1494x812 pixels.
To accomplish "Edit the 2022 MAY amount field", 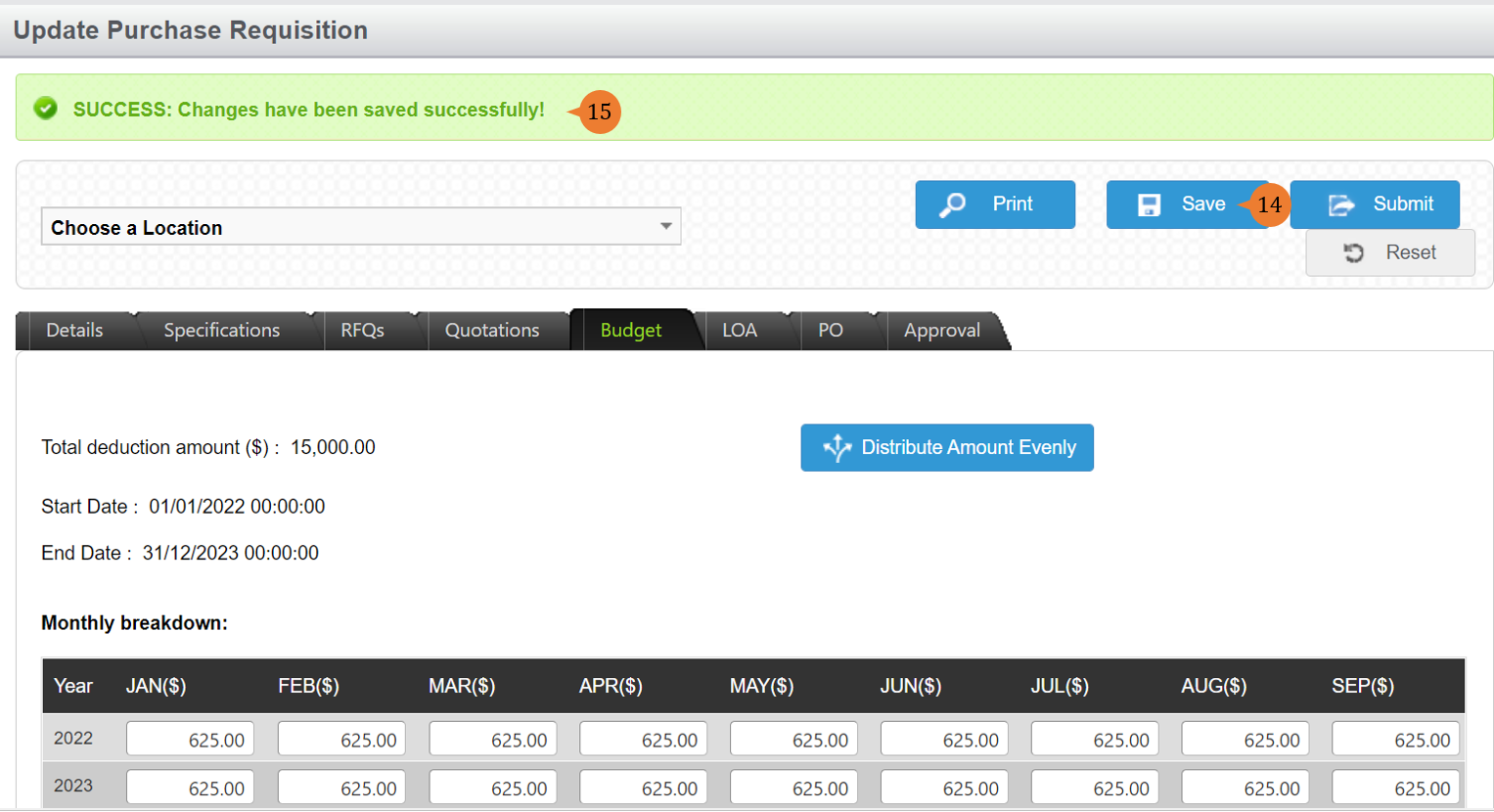I will [x=793, y=740].
